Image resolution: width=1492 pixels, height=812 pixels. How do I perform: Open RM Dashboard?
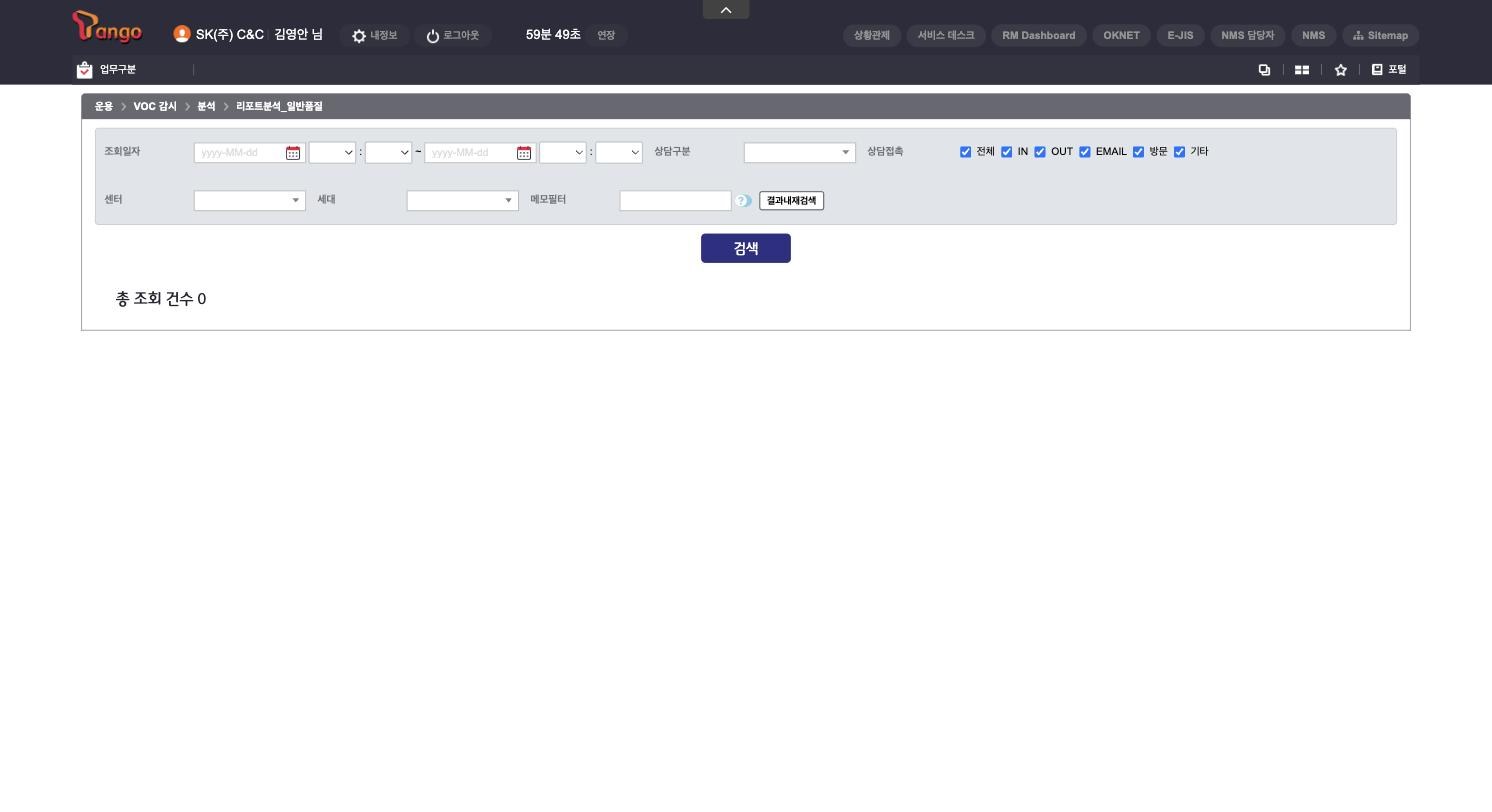coord(1039,35)
